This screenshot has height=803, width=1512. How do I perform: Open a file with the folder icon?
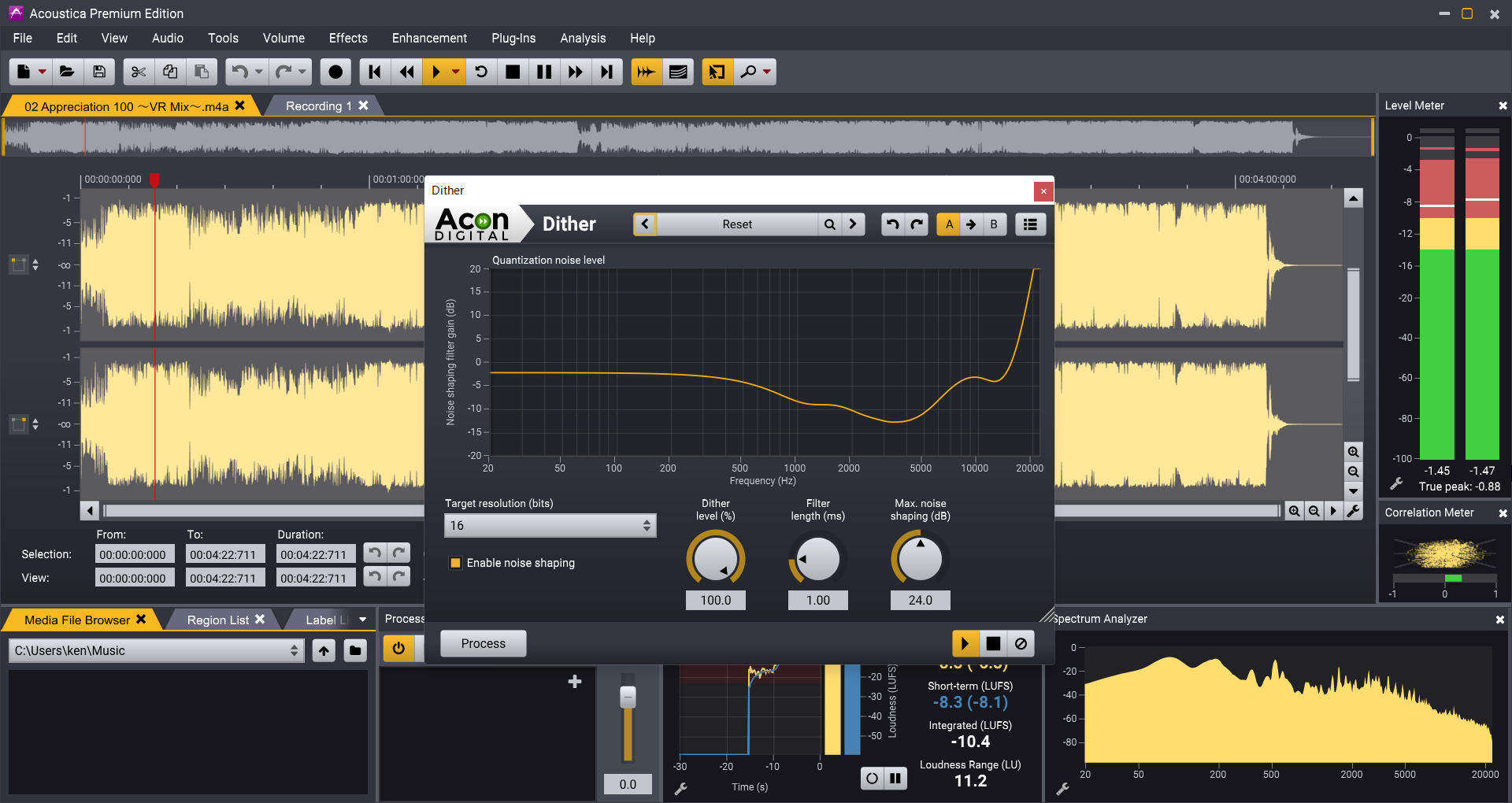click(68, 72)
